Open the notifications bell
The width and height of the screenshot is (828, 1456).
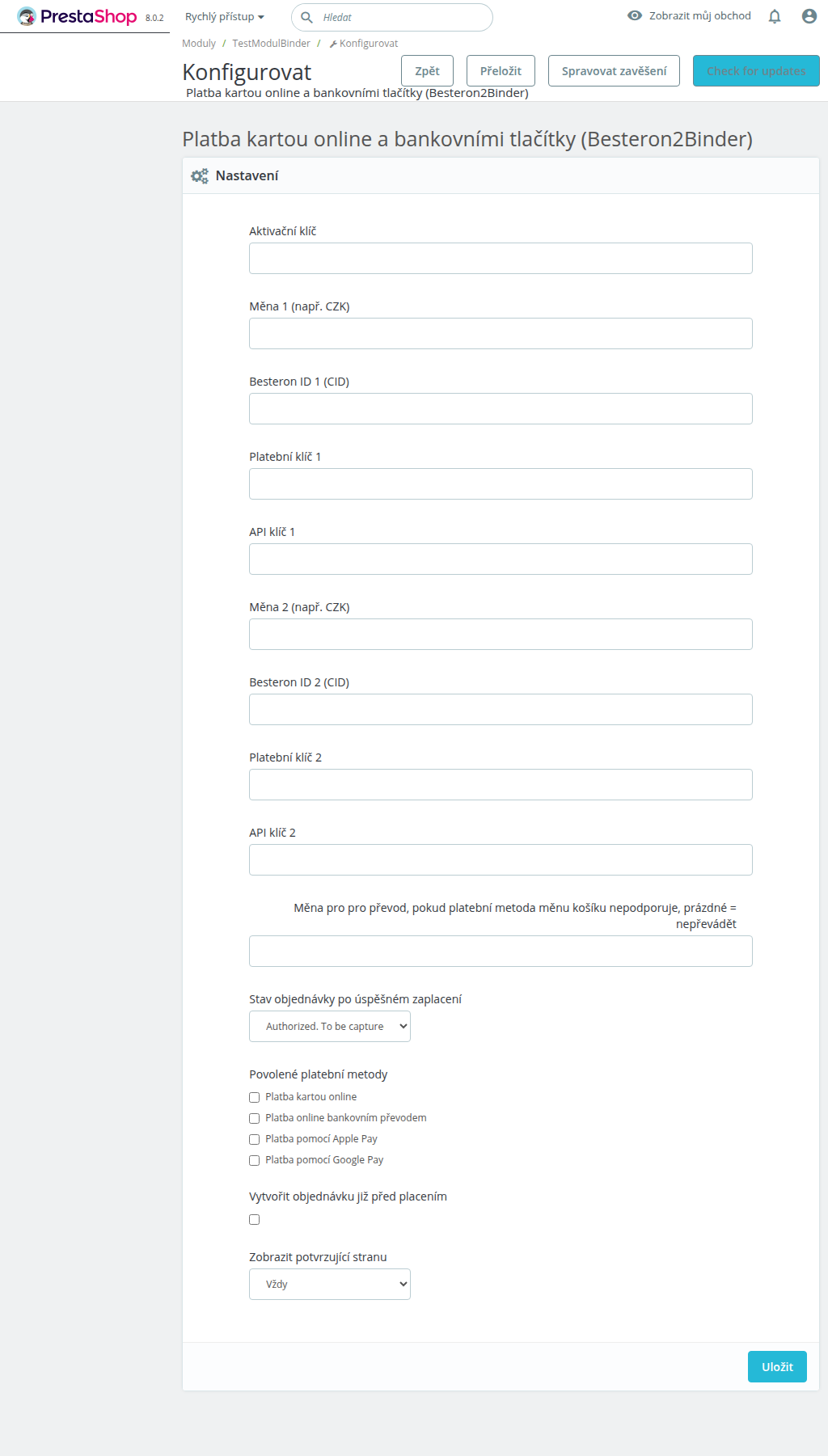tap(775, 16)
